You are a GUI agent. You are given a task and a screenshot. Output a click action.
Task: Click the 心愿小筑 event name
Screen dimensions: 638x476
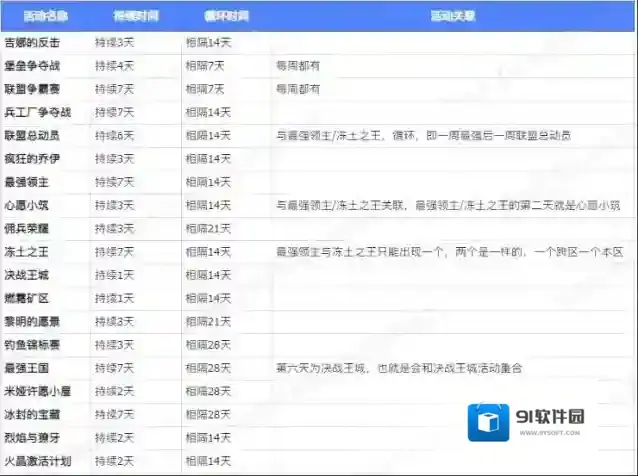coord(26,205)
